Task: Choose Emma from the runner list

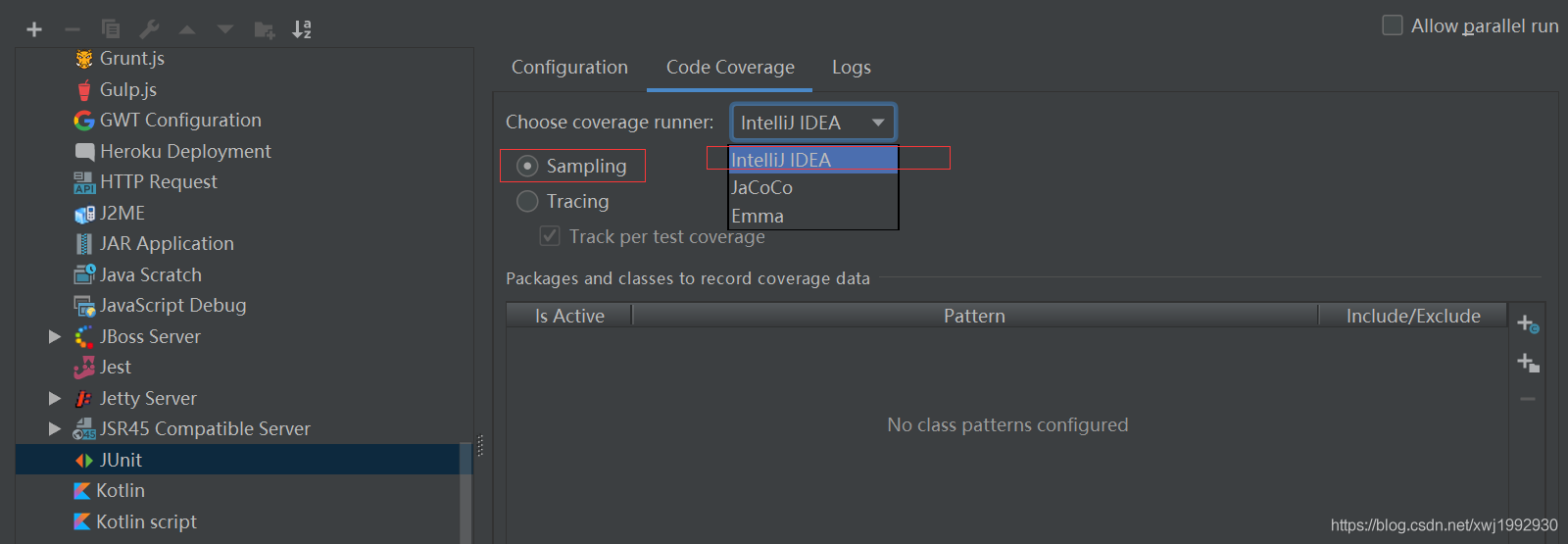Action: [758, 217]
